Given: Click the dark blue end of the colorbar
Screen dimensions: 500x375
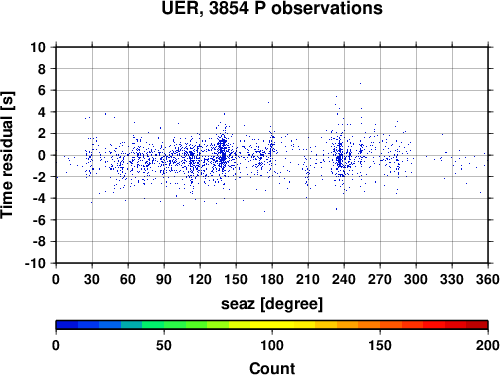Looking at the screenshot, I should (x=67, y=325).
